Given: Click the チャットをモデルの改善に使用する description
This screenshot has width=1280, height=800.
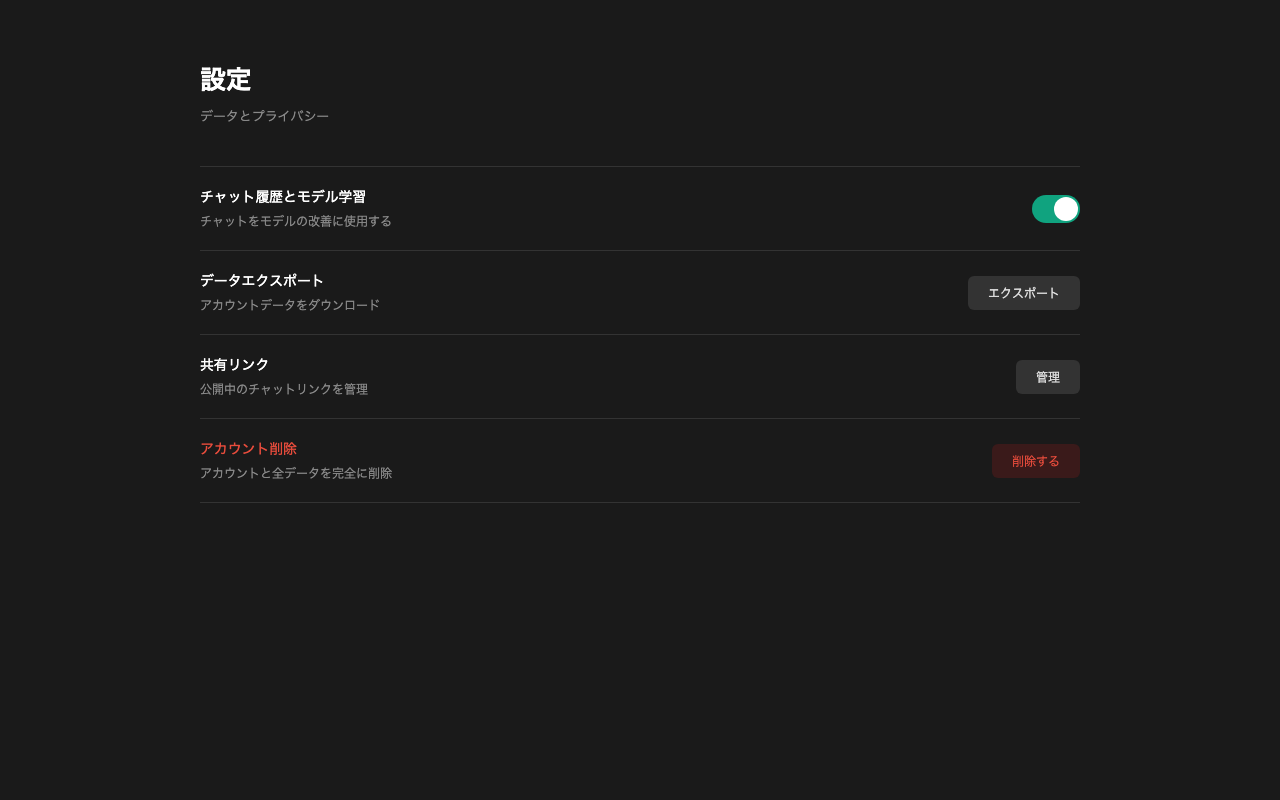Looking at the screenshot, I should click(x=296, y=221).
